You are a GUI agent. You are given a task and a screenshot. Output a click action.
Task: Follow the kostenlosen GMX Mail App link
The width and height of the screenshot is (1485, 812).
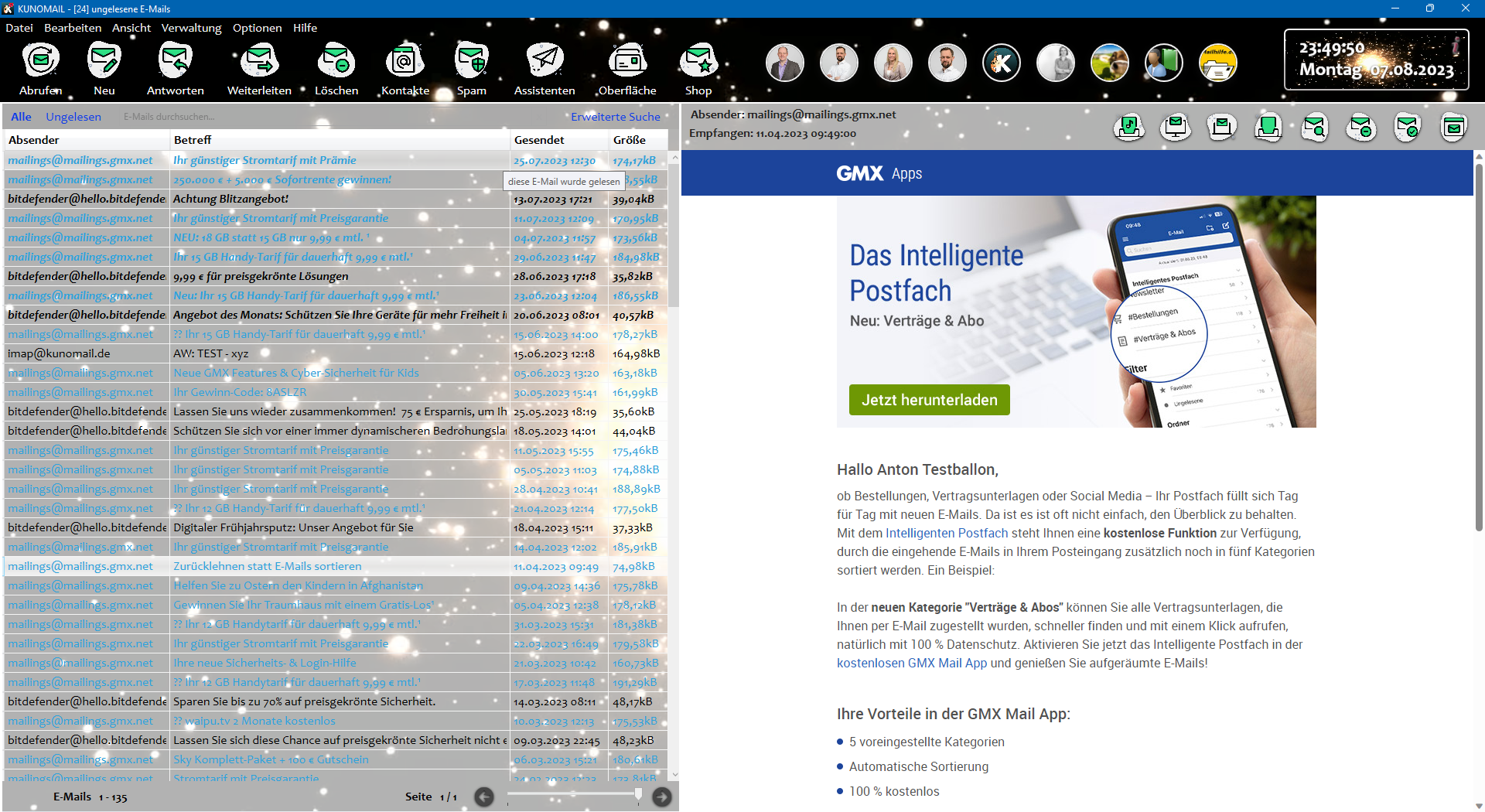pyautogui.click(x=912, y=663)
